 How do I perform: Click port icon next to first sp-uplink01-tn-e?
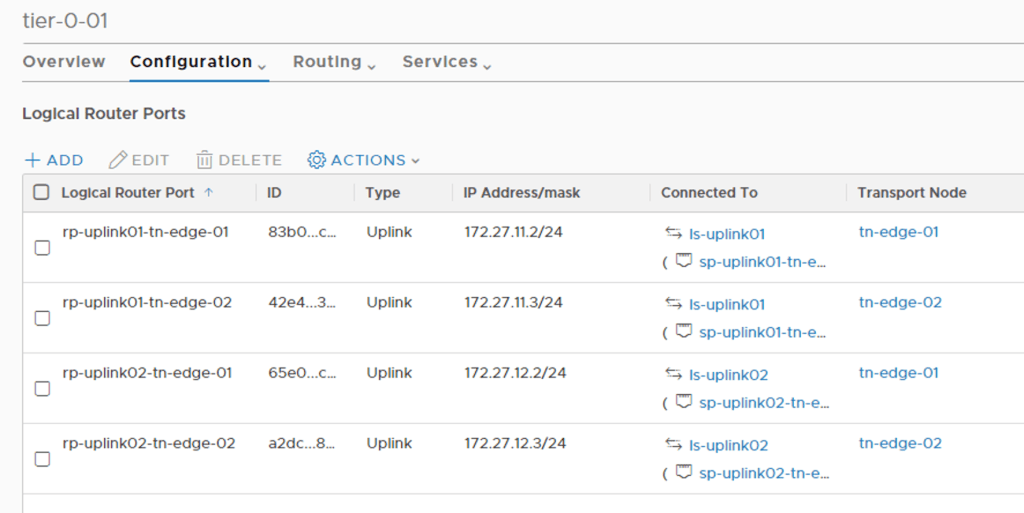[684, 261]
